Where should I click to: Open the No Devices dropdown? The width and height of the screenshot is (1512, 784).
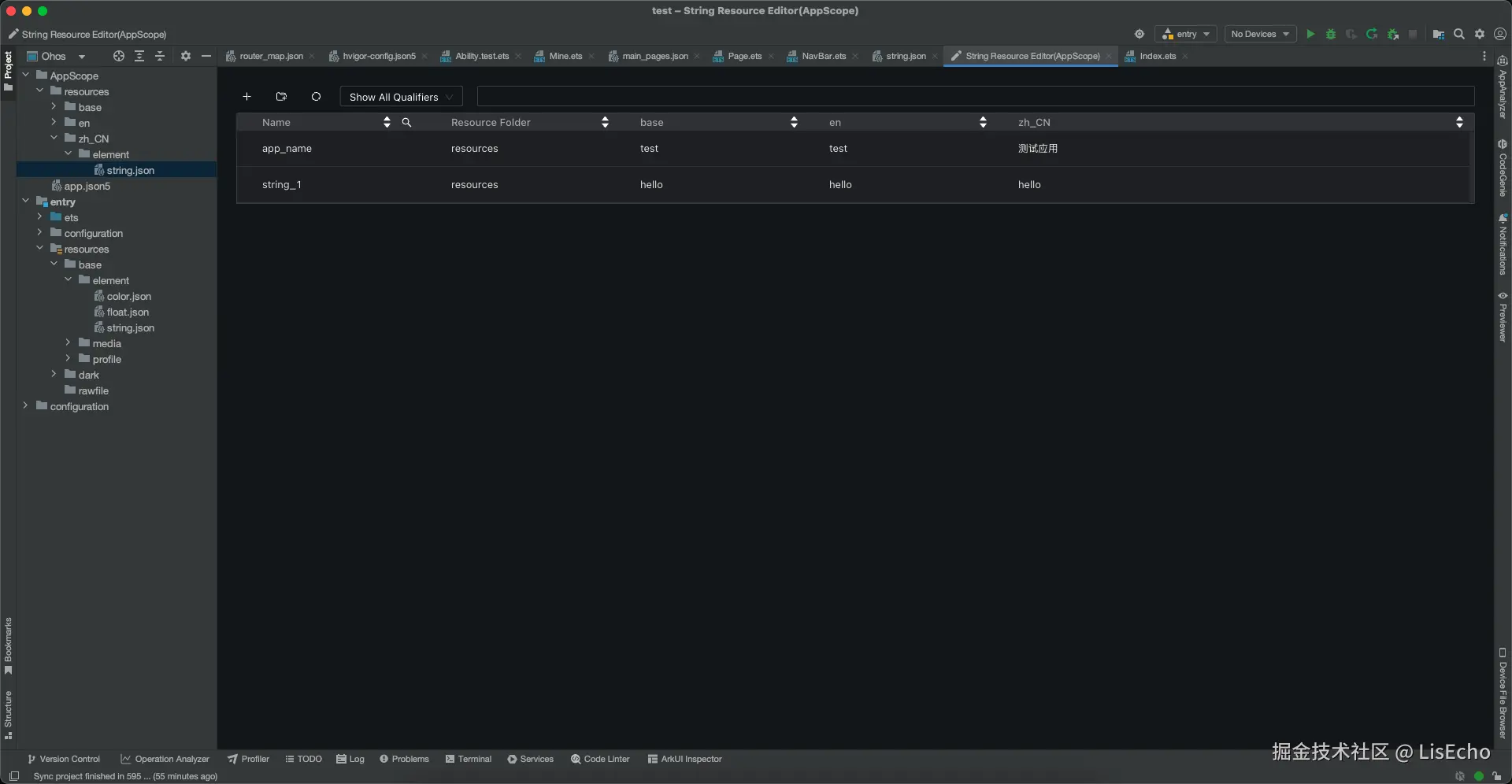[x=1260, y=34]
